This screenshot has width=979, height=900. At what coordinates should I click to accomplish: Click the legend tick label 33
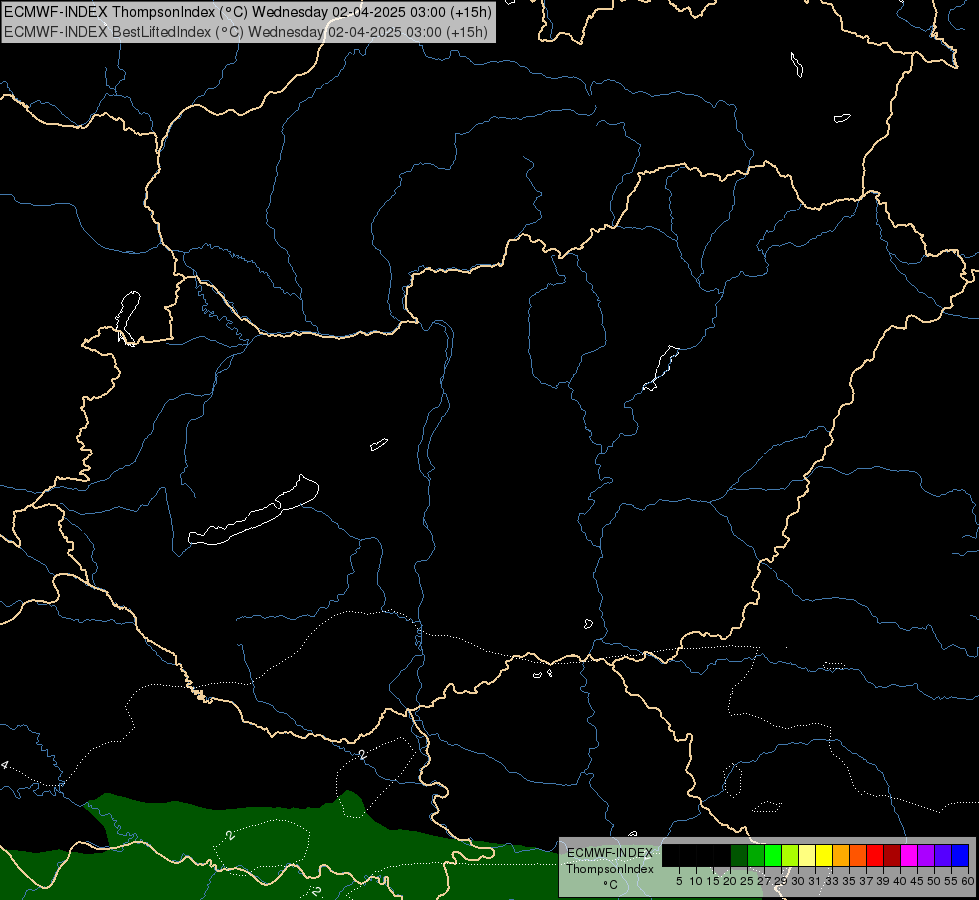[832, 881]
